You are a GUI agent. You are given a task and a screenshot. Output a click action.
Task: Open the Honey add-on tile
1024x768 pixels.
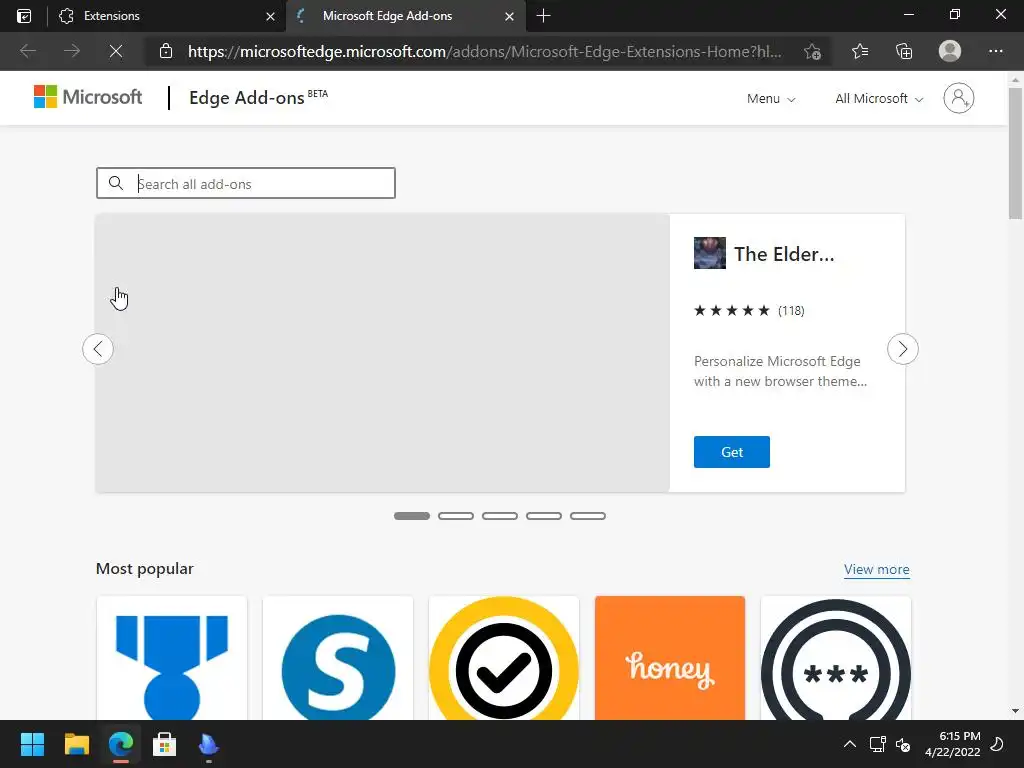[x=670, y=658]
